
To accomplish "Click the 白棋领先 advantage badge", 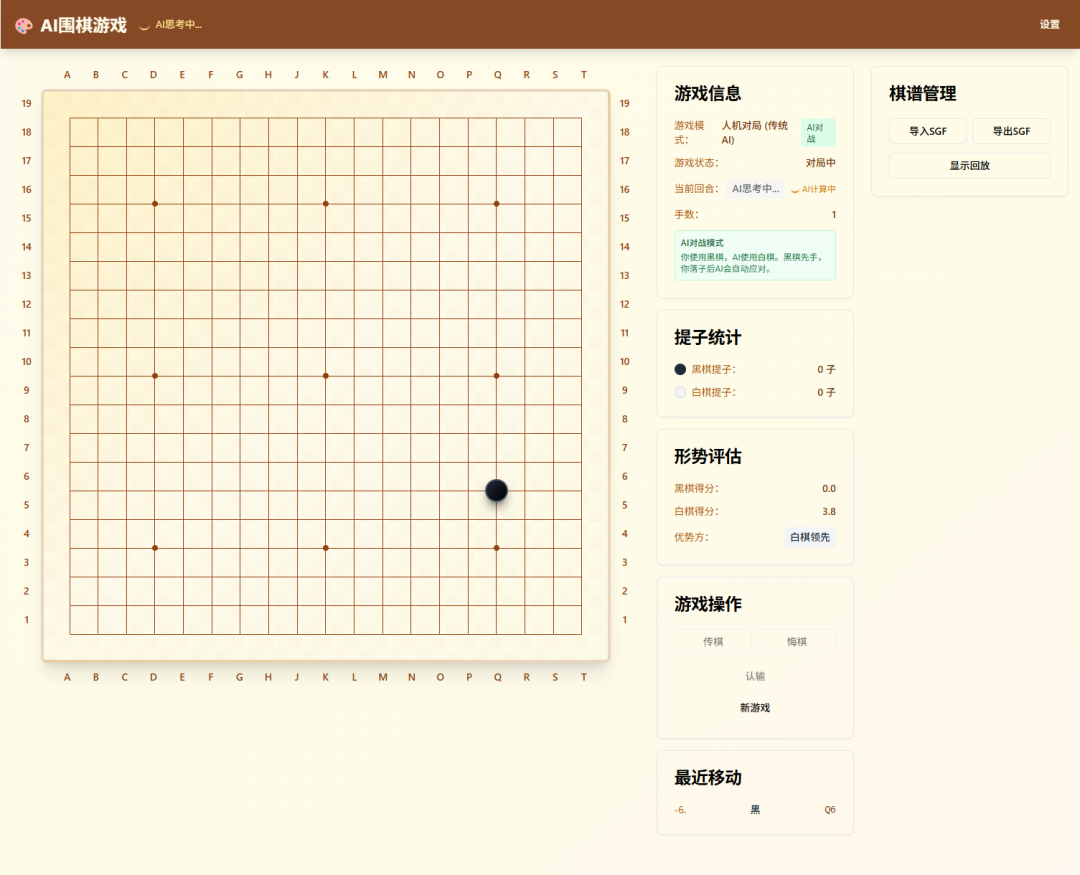I will [809, 537].
